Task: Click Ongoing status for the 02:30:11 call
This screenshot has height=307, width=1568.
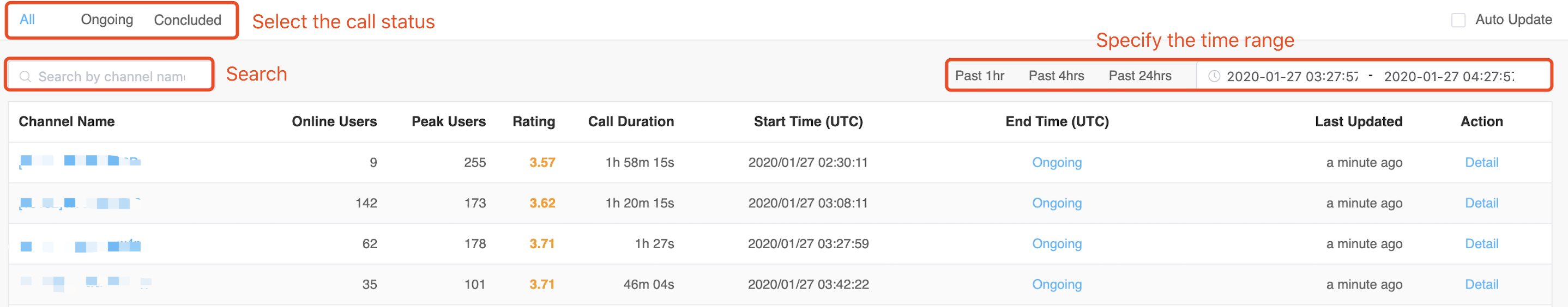Action: tap(1057, 162)
